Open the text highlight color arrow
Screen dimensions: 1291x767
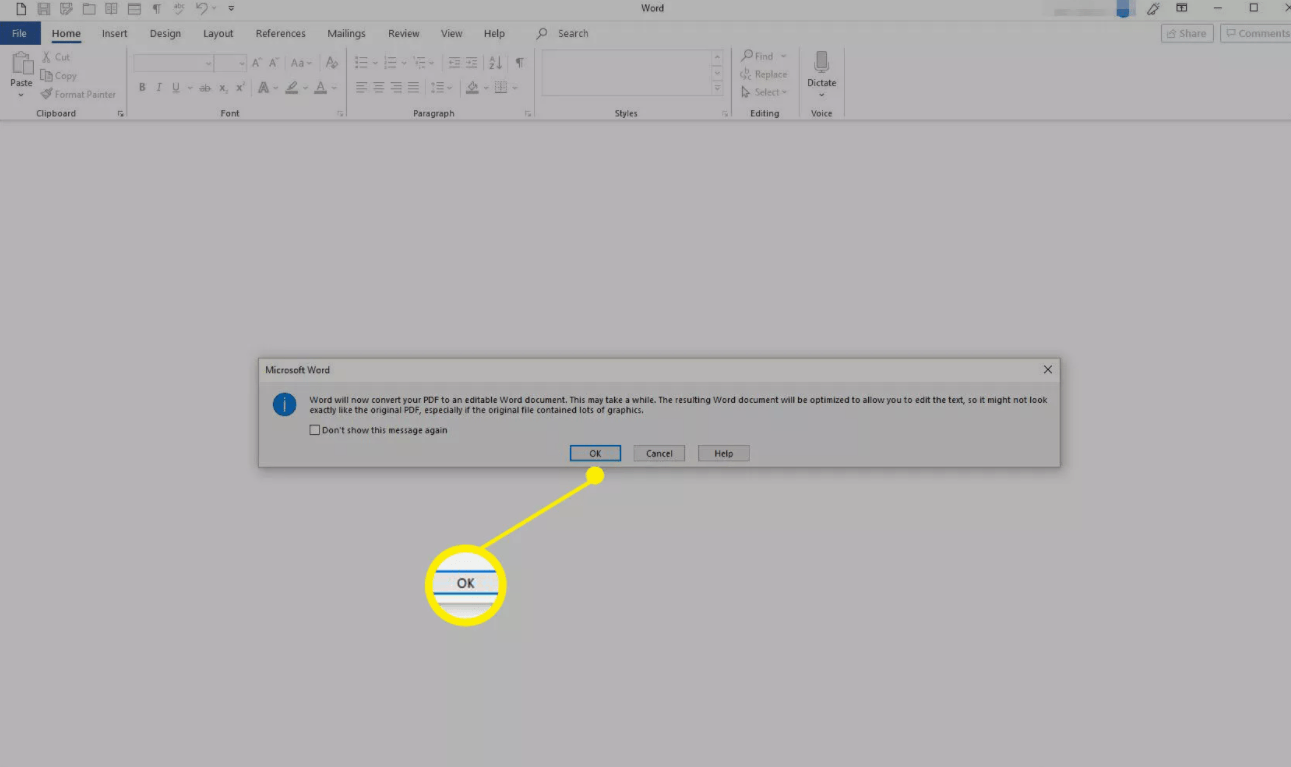tap(305, 88)
